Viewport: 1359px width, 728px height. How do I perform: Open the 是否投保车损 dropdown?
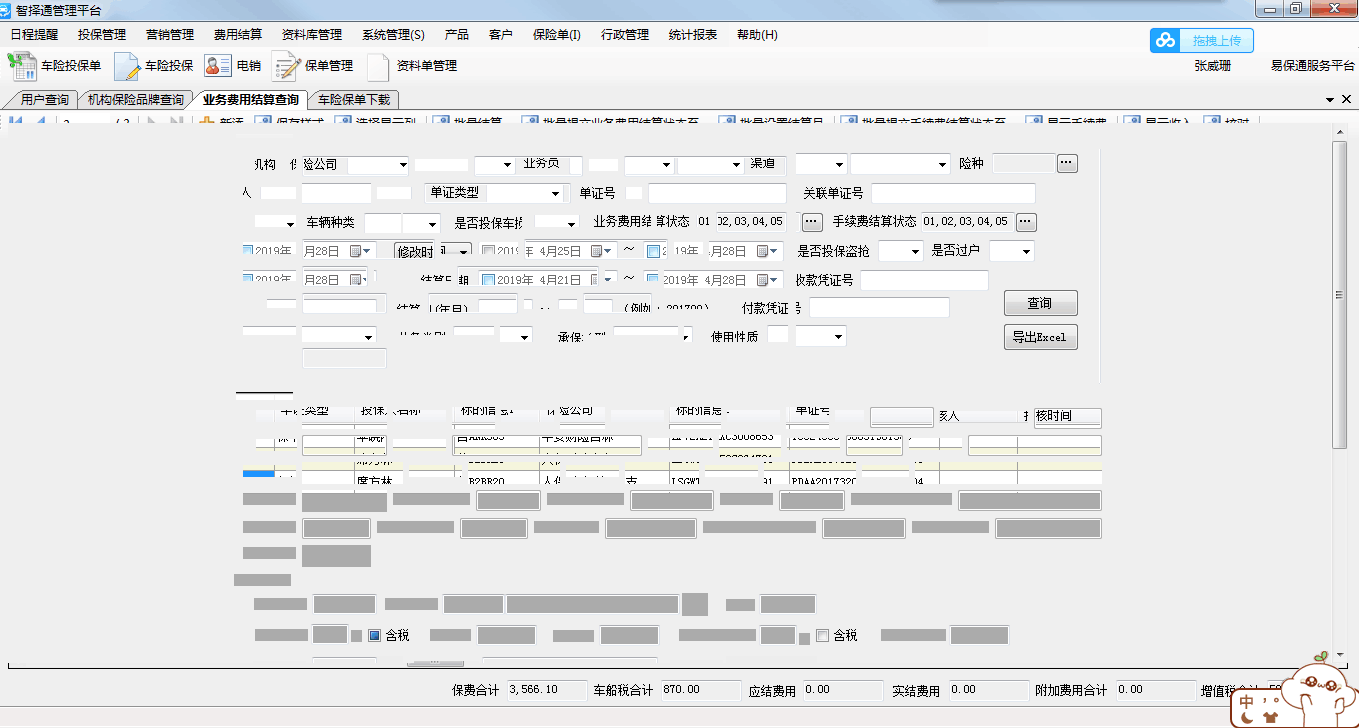pos(571,223)
